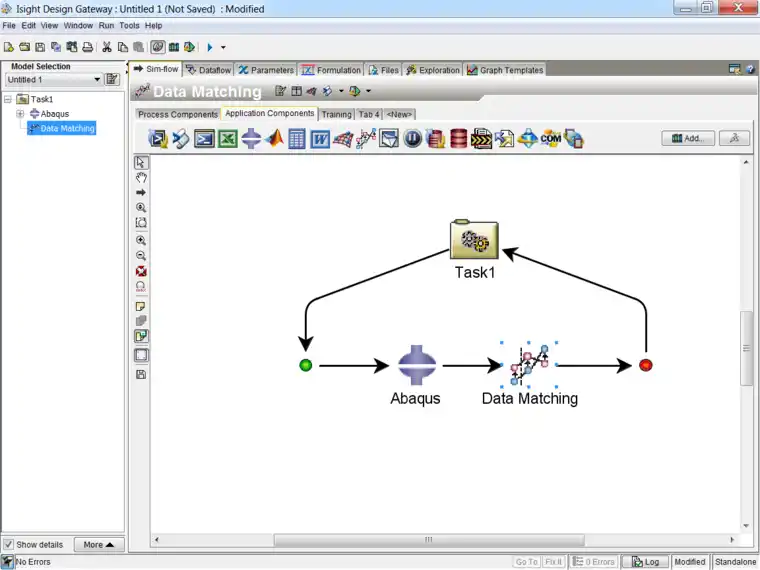Screen dimensions: 760x570
Task: Select the Pause component icon
Action: coord(412,139)
